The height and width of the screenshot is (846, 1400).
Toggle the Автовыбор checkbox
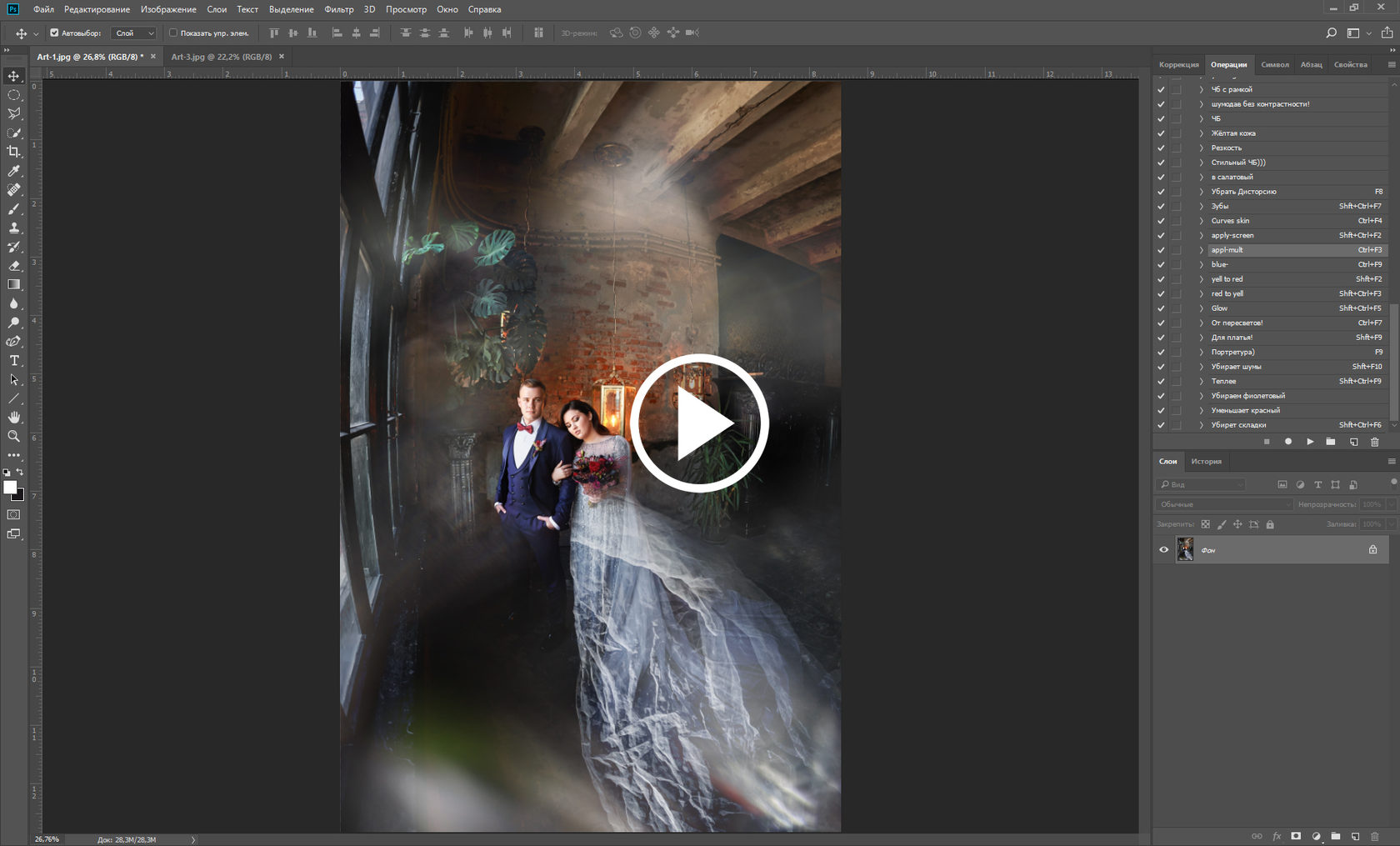click(x=54, y=33)
